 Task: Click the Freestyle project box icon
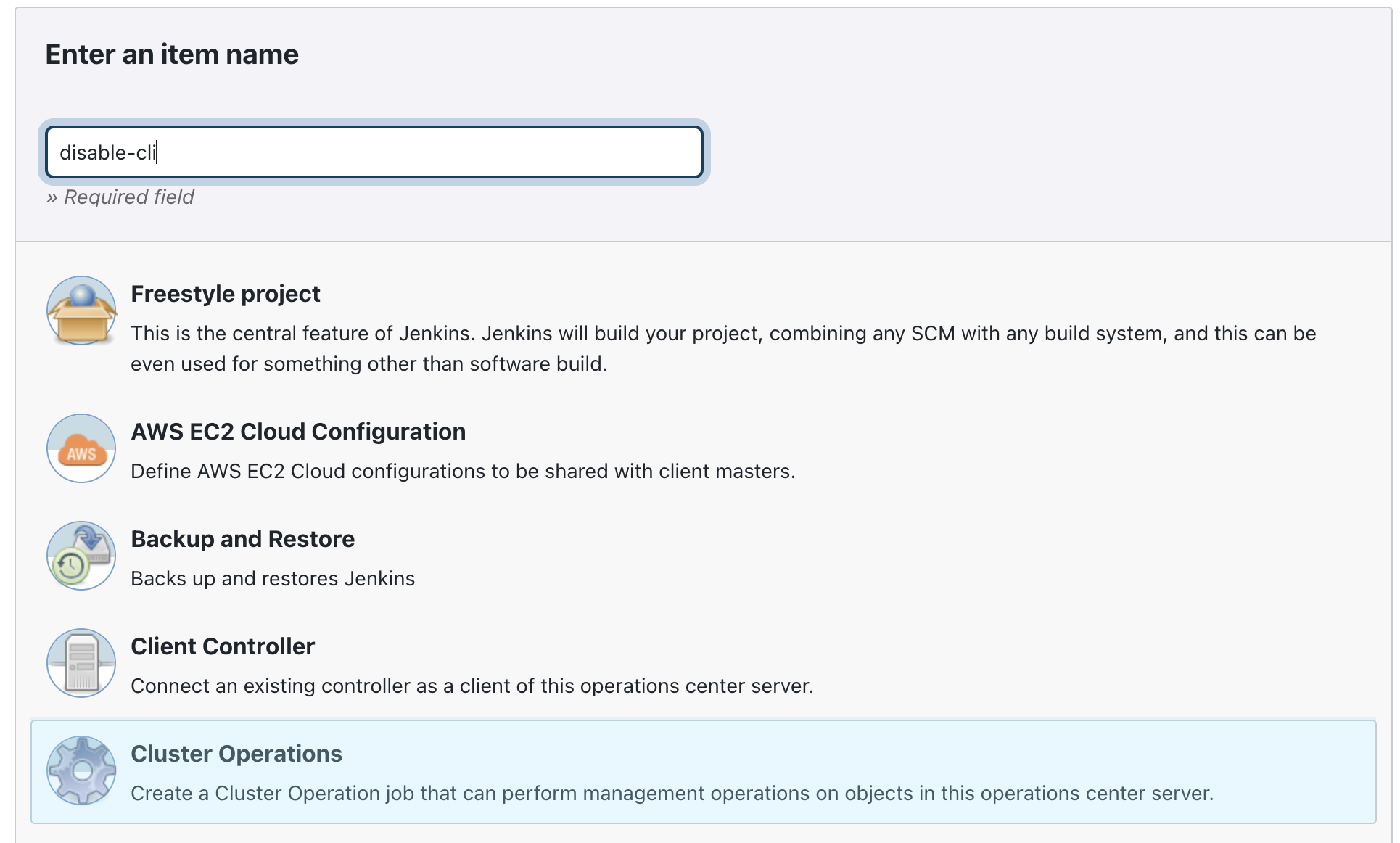[81, 311]
